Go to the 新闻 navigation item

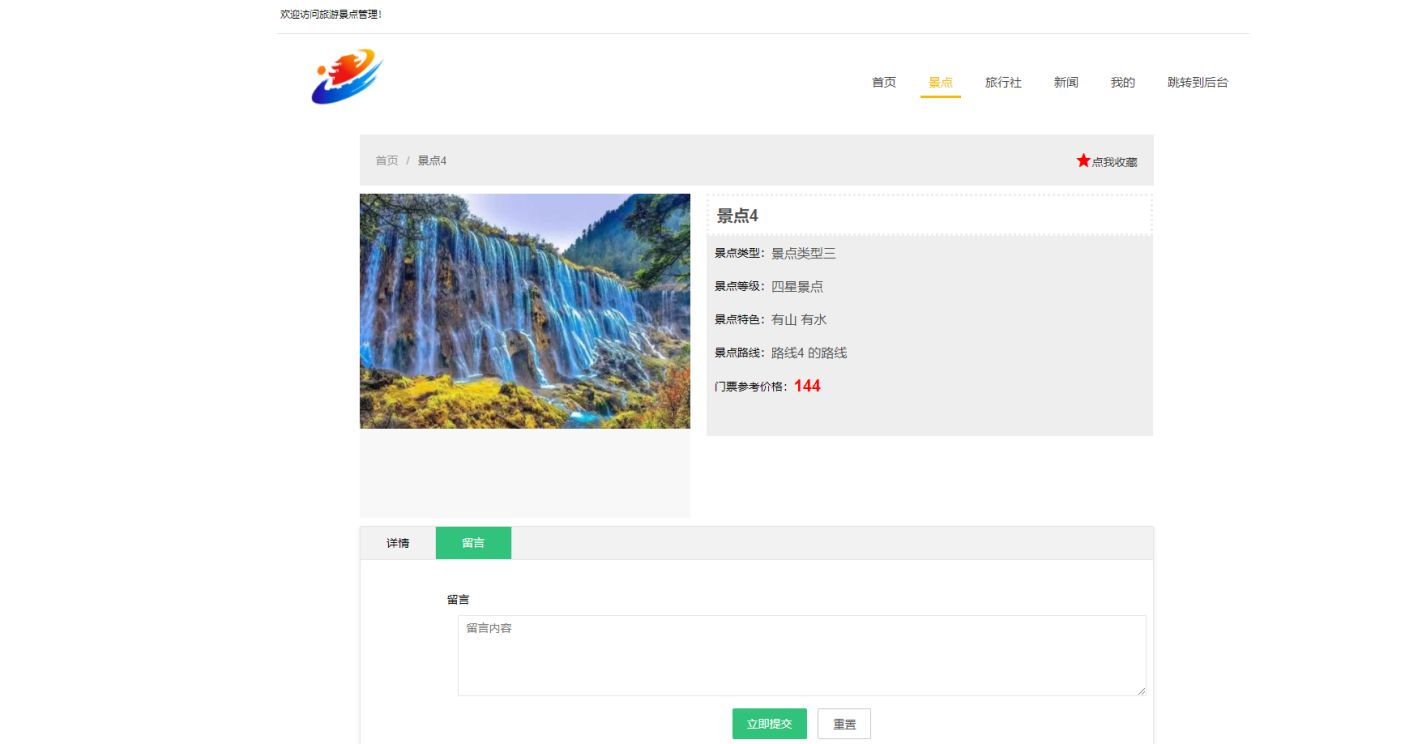coord(1066,83)
